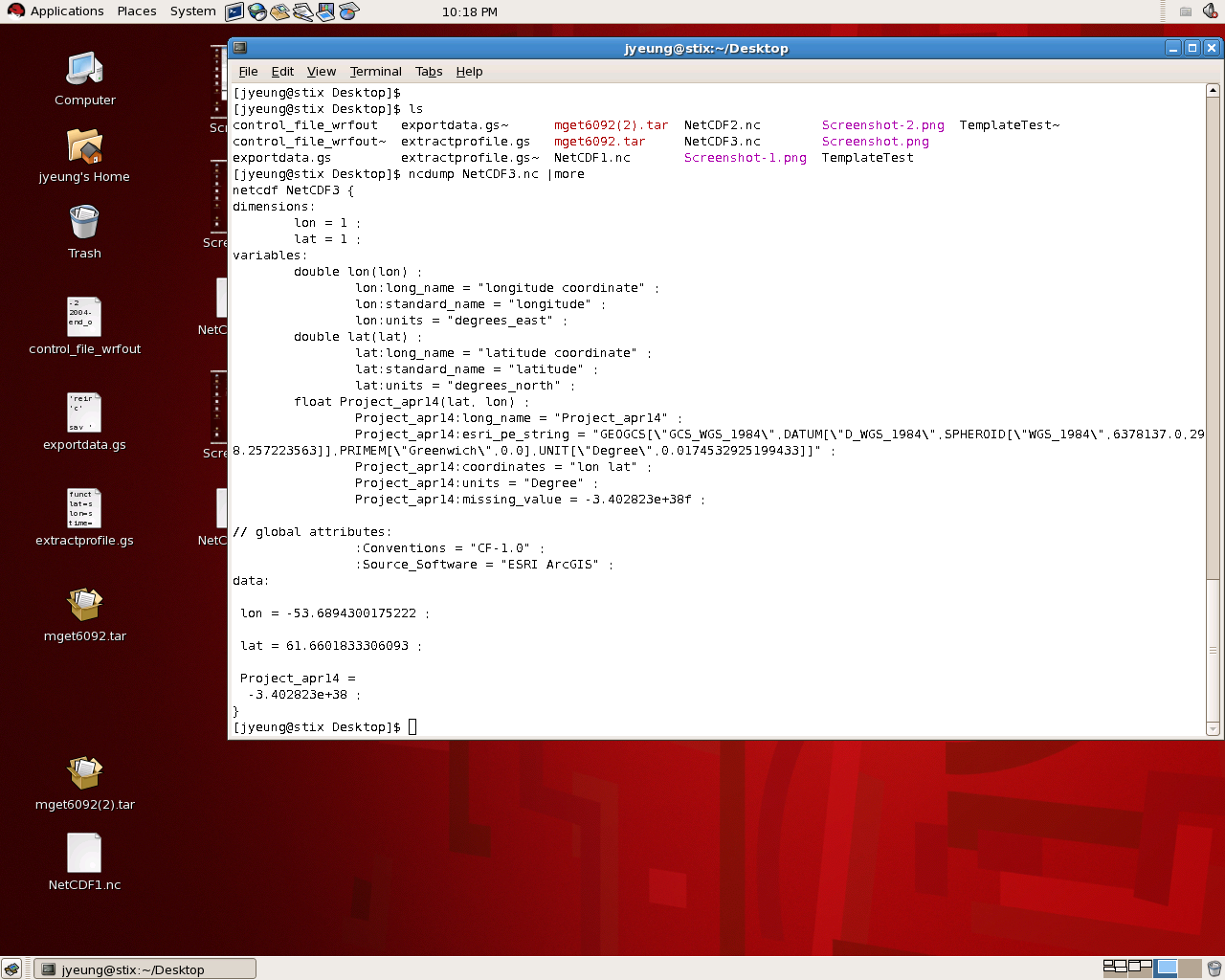Open the System menu
The height and width of the screenshot is (980, 1225).
pyautogui.click(x=192, y=11)
